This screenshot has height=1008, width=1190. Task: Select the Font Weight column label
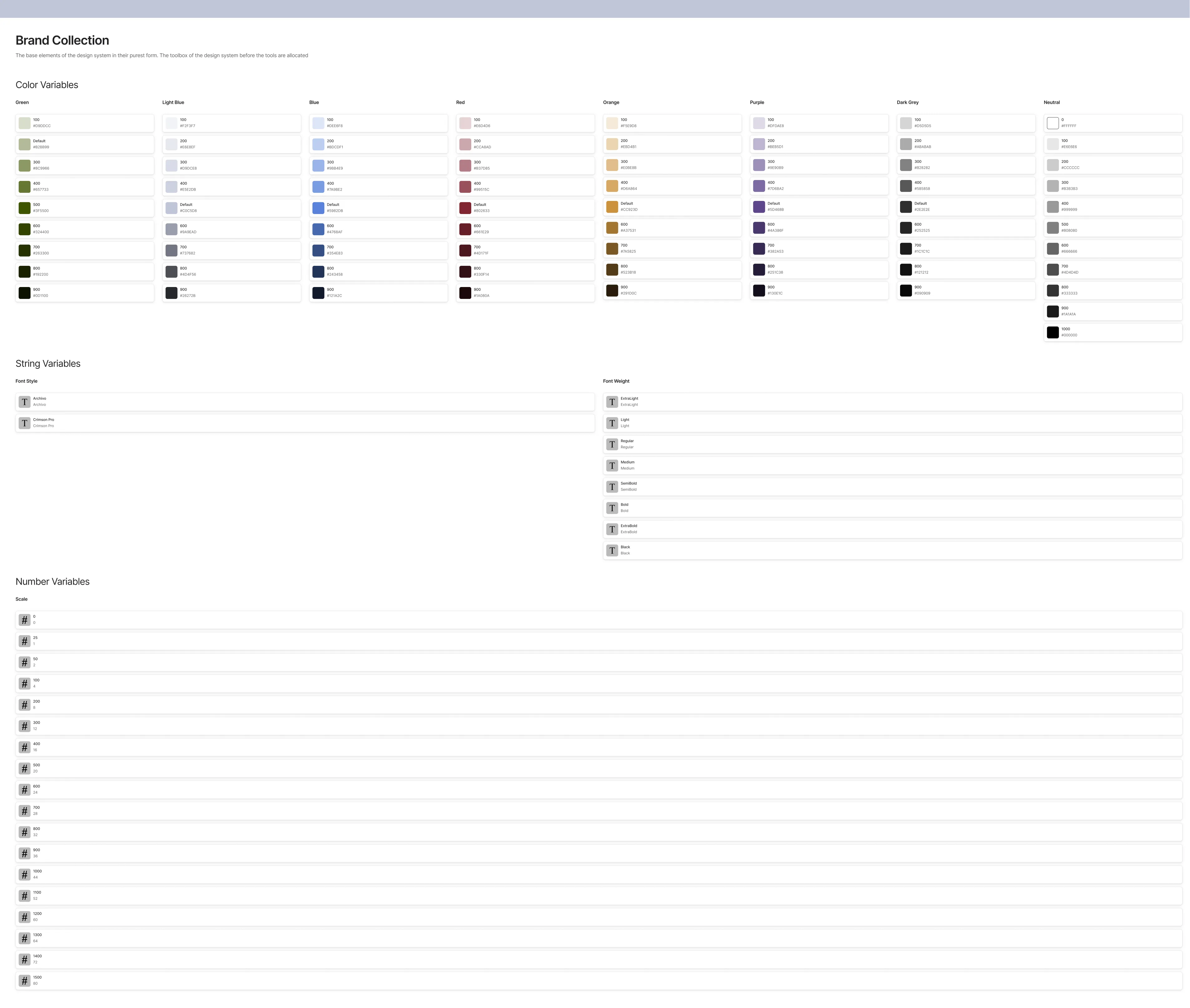coord(616,381)
